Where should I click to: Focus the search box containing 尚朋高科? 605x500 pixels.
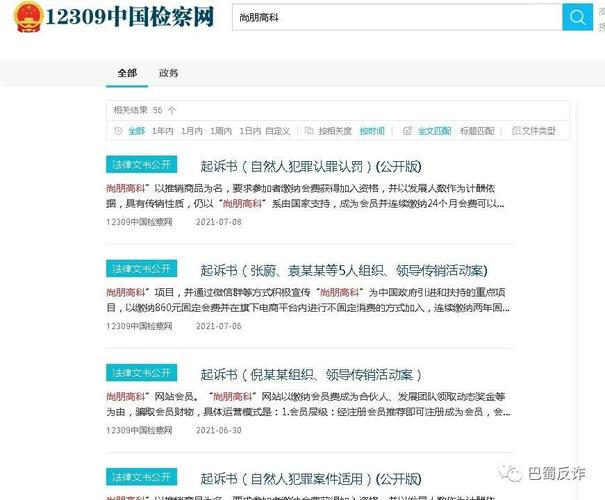coord(397,17)
